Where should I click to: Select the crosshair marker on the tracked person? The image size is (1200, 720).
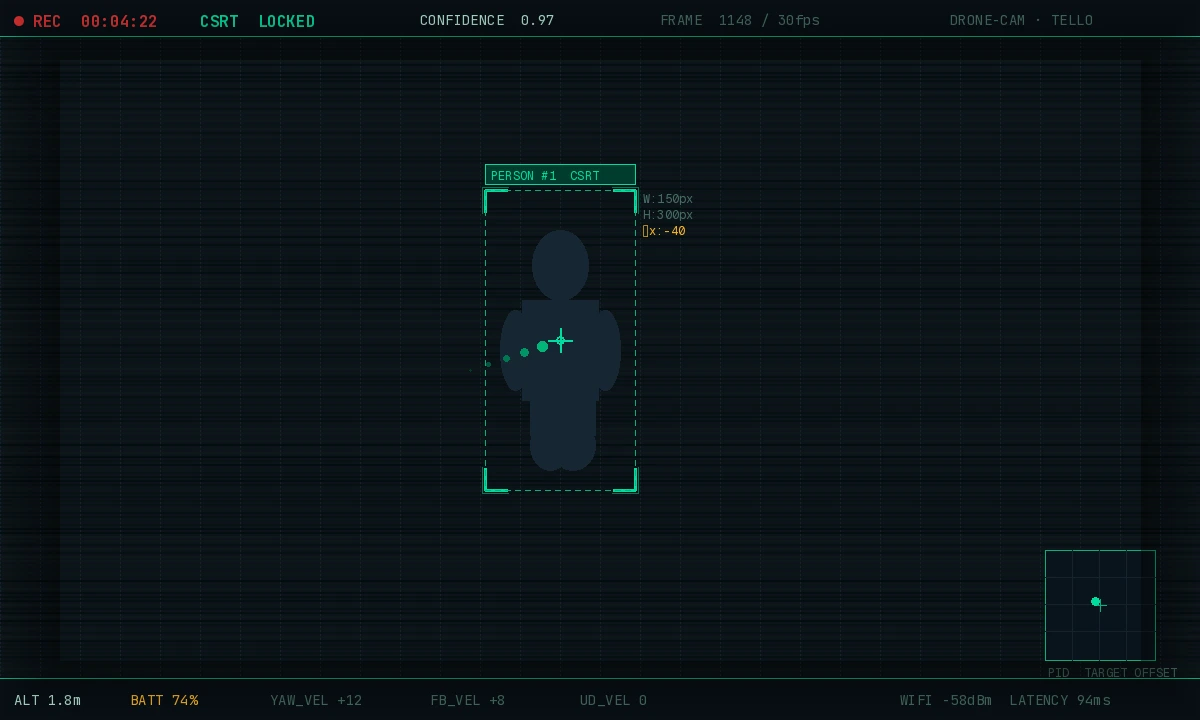(561, 341)
